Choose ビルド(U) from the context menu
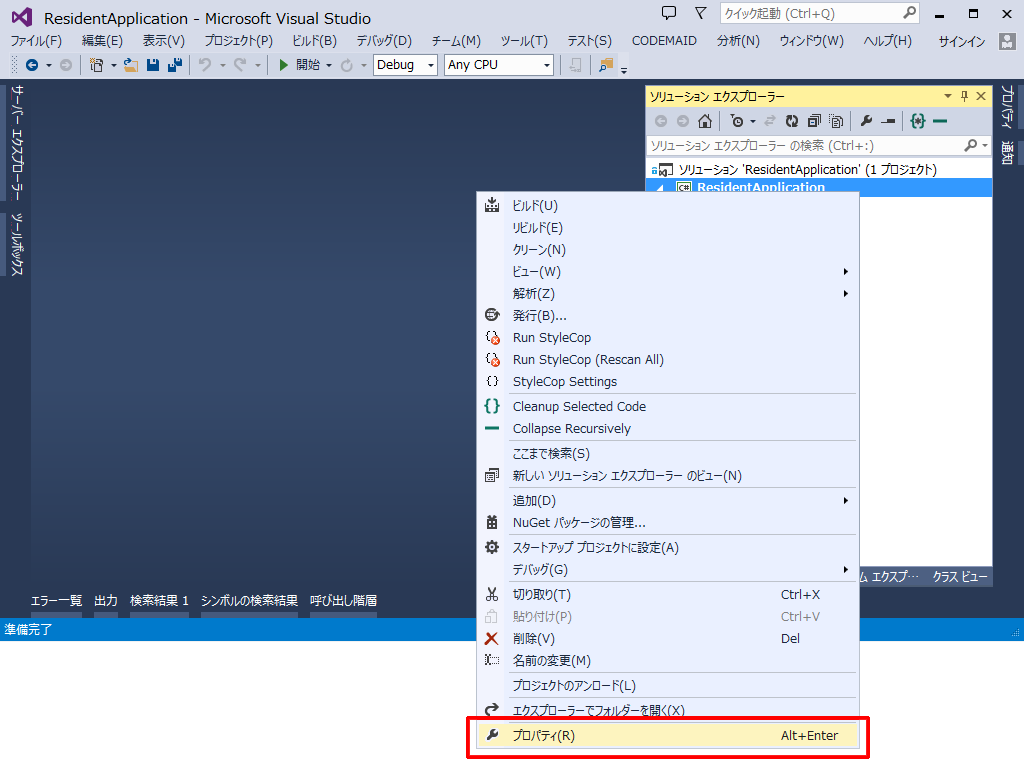The width and height of the screenshot is (1024, 759). point(667,206)
